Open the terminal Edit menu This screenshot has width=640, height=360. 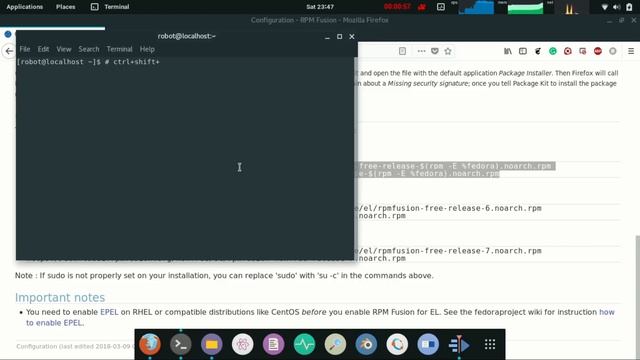pyautogui.click(x=43, y=49)
